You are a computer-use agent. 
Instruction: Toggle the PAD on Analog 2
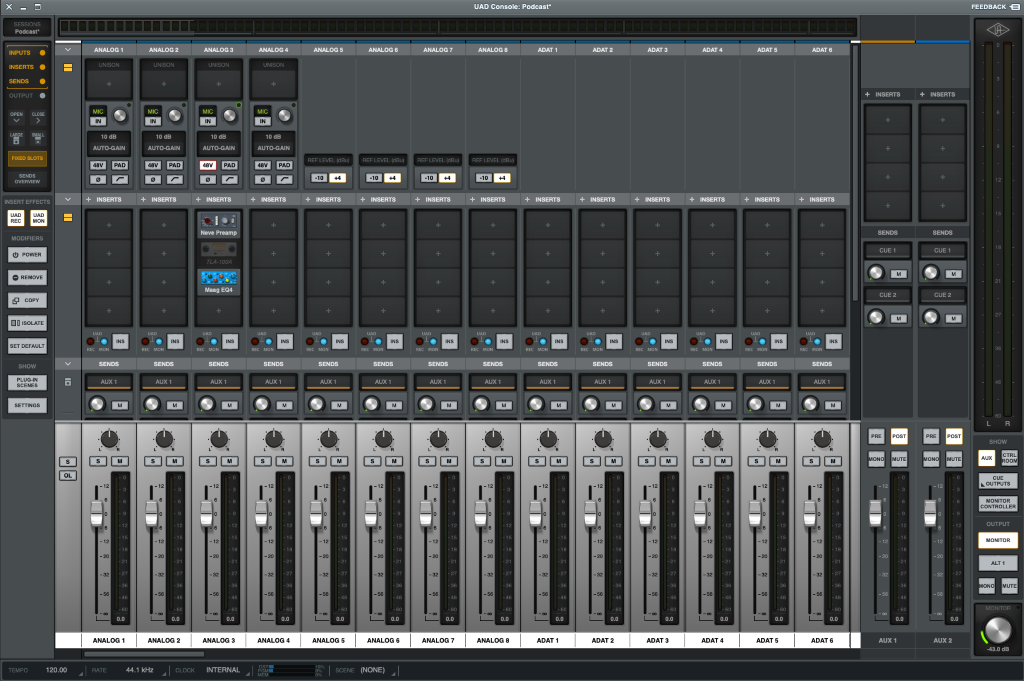(x=174, y=165)
